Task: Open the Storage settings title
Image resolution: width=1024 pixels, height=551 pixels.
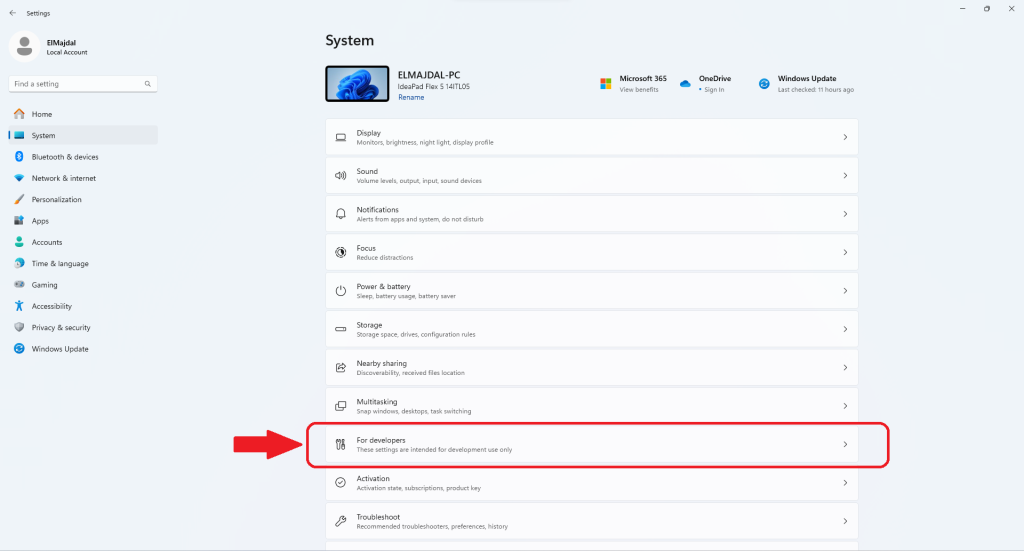Action: [x=369, y=325]
